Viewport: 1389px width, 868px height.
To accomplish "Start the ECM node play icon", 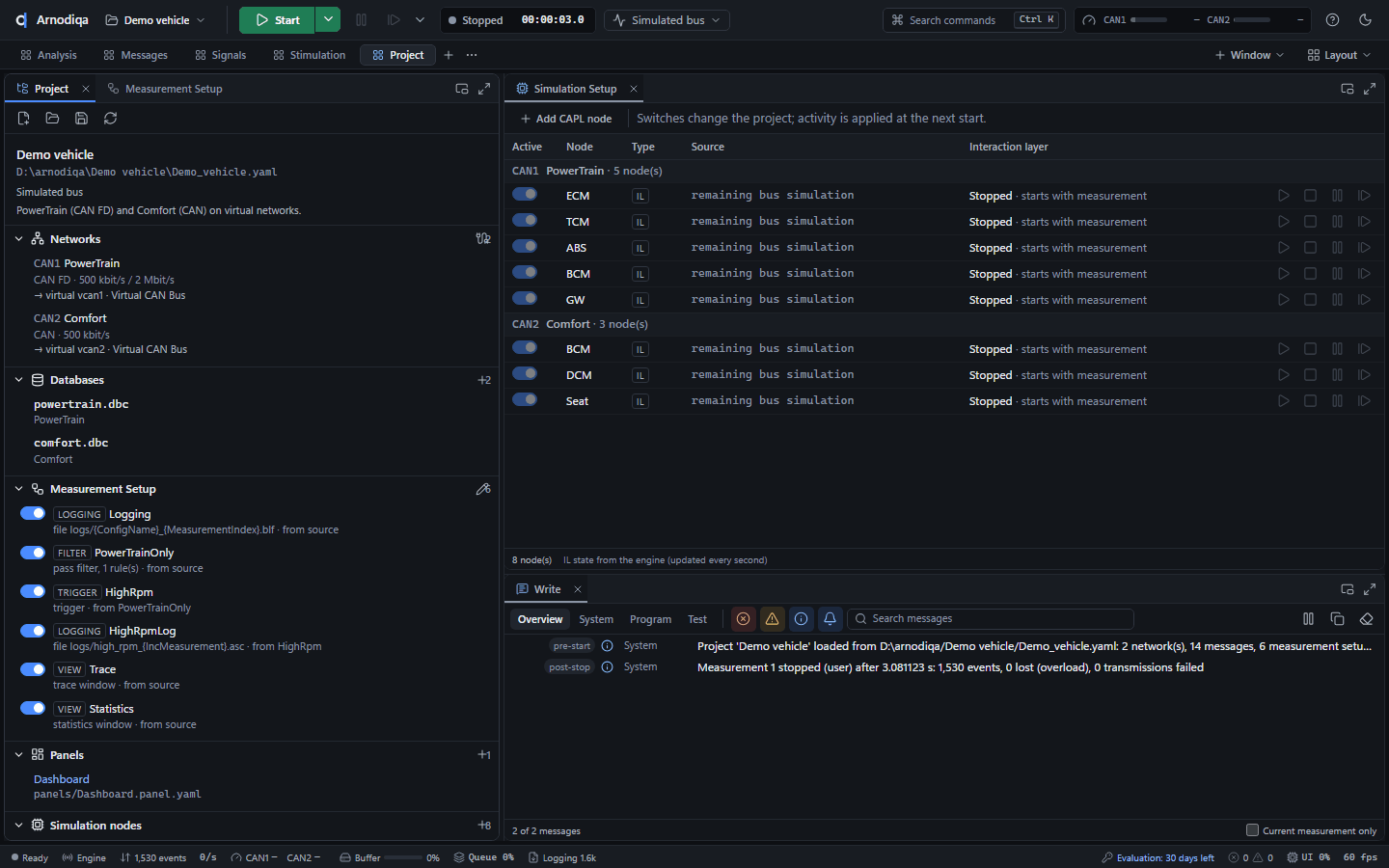I will [x=1284, y=196].
